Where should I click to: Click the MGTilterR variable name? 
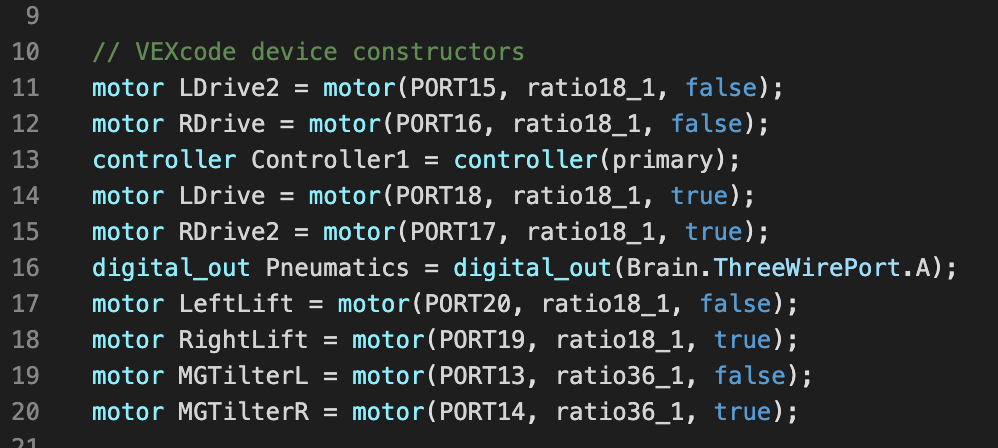pos(244,412)
